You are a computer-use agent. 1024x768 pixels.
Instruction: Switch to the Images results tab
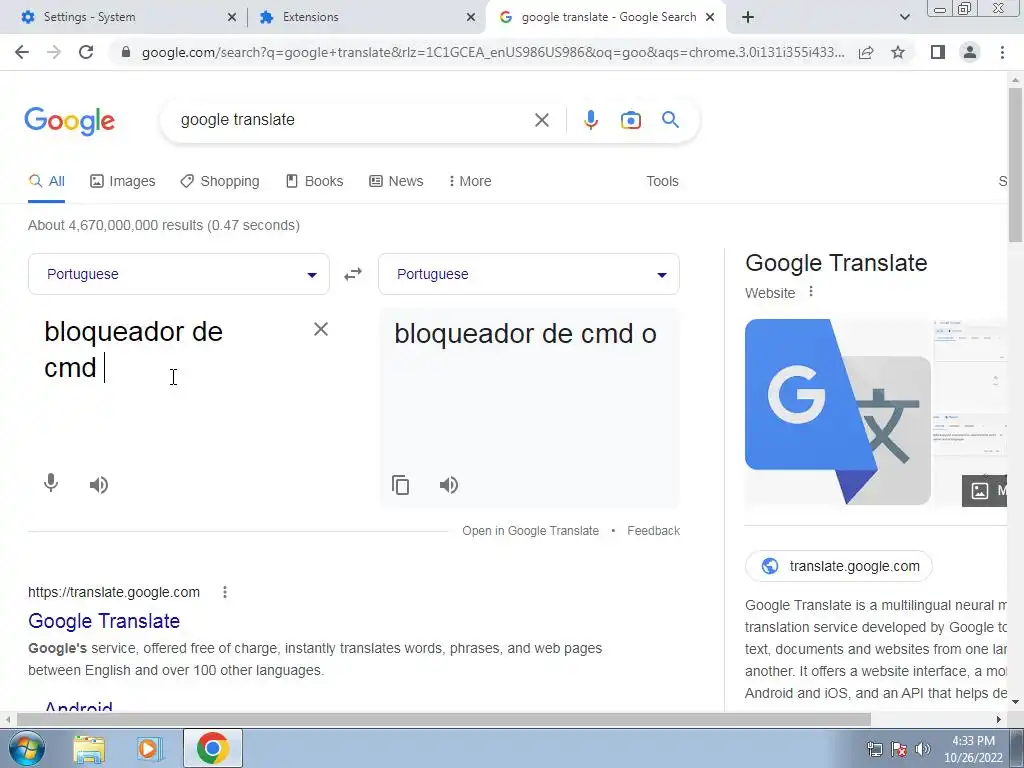point(123,182)
